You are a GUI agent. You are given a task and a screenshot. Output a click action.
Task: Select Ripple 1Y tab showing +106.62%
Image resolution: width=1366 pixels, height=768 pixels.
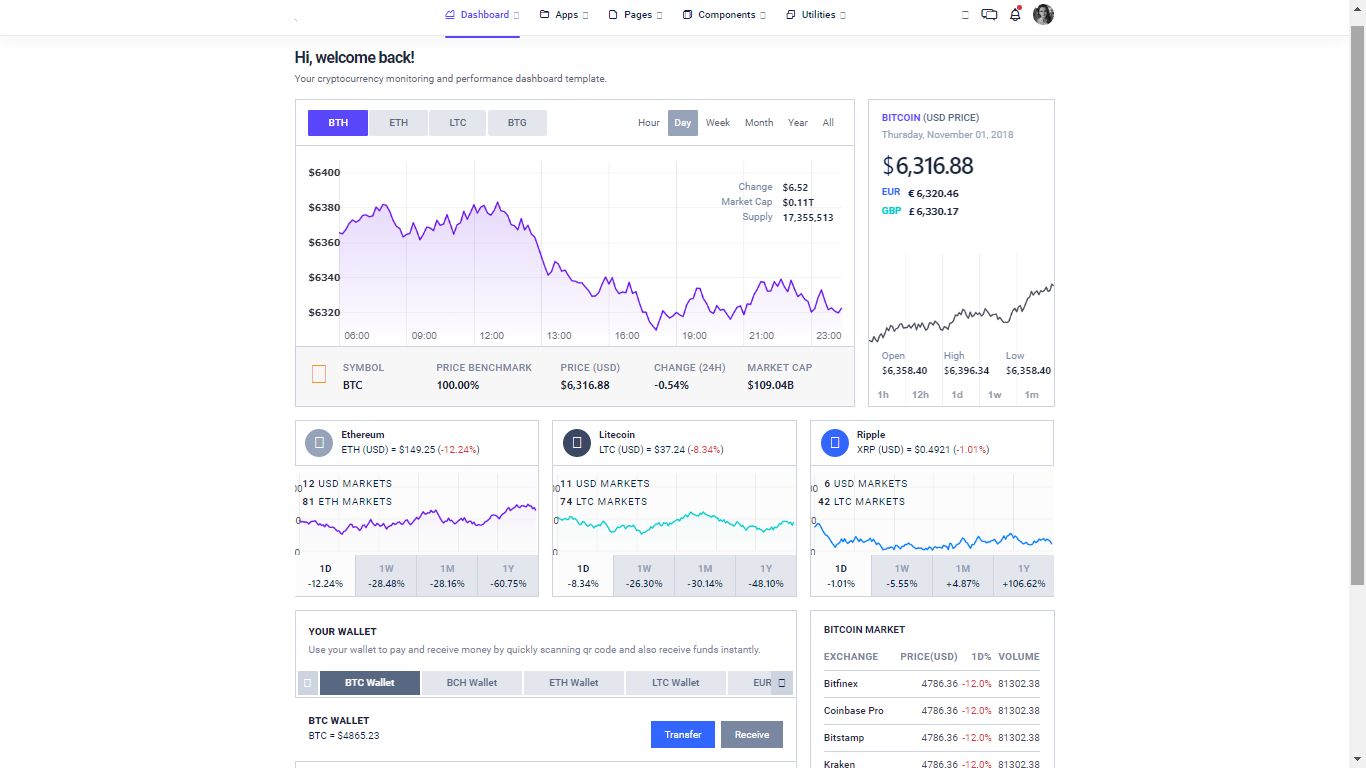point(1024,576)
